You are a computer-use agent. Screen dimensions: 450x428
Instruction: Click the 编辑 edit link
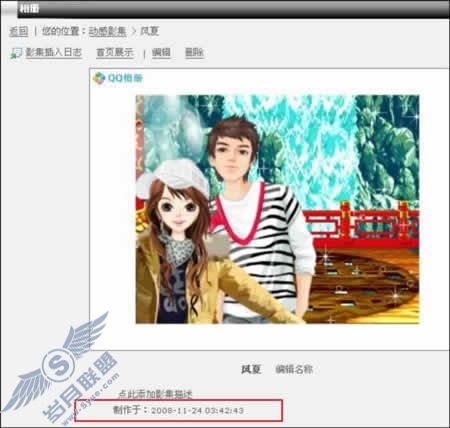(x=161, y=52)
